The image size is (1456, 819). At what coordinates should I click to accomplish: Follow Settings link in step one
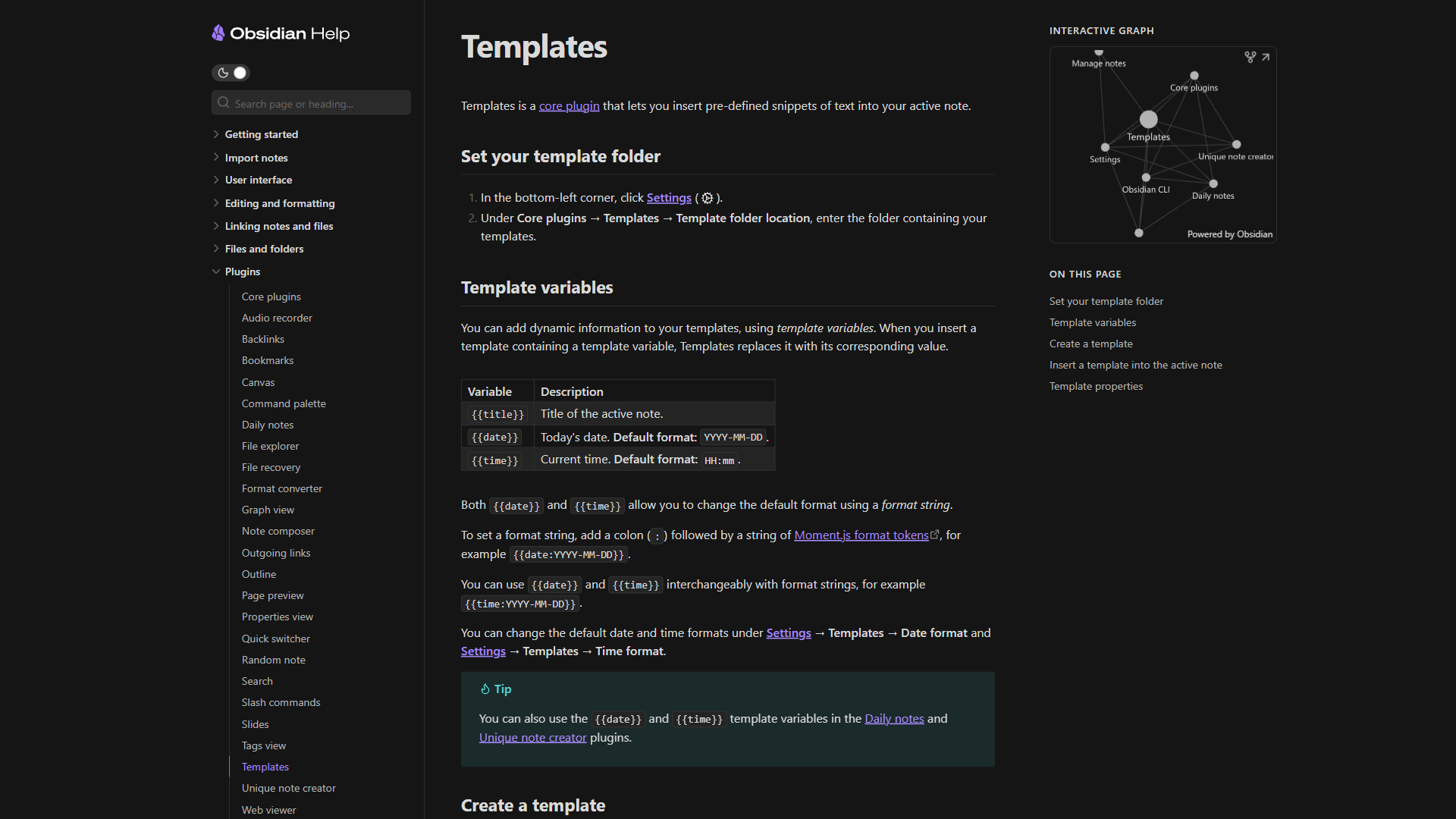pyautogui.click(x=669, y=198)
